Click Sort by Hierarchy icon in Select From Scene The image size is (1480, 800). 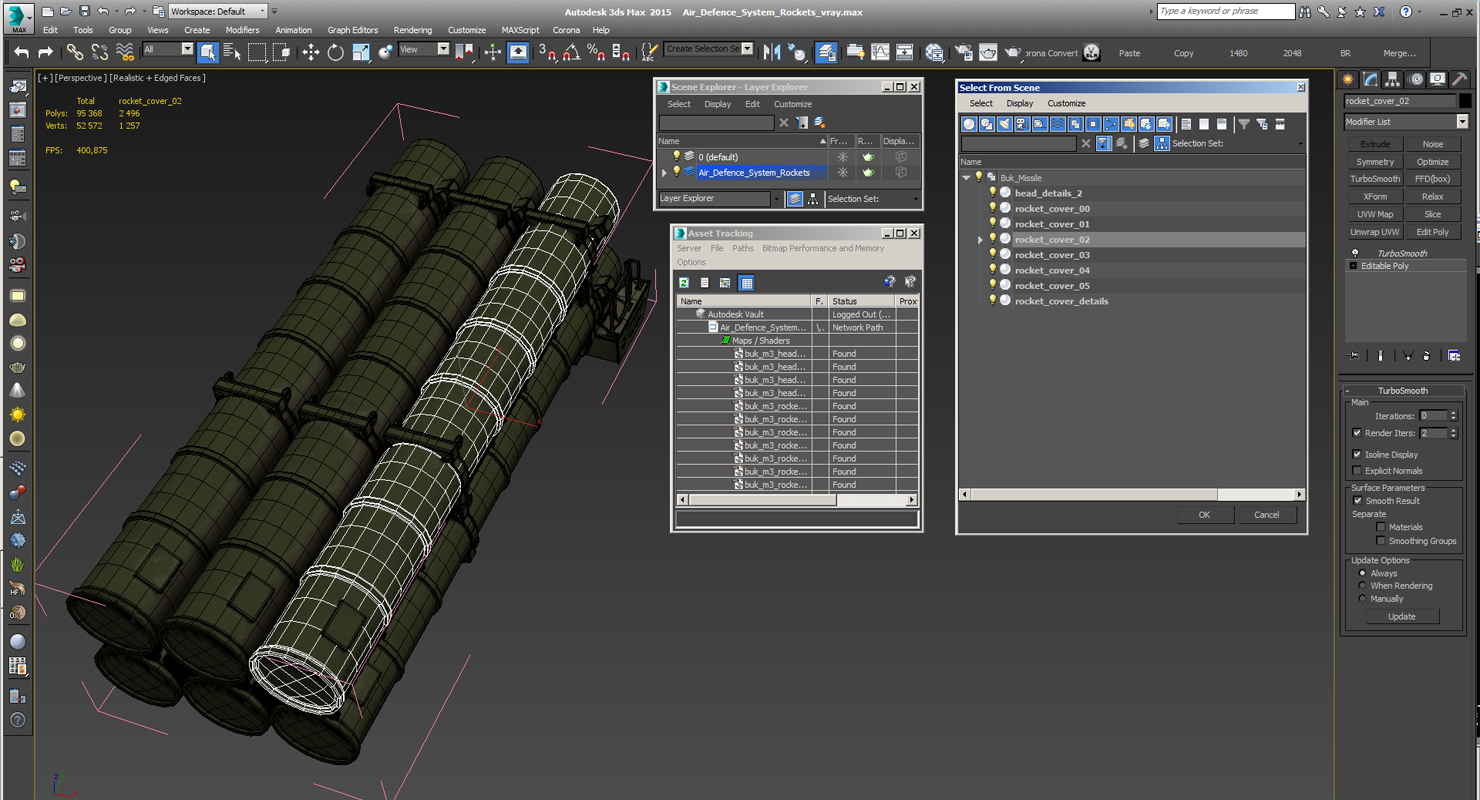pyautogui.click(x=1162, y=143)
